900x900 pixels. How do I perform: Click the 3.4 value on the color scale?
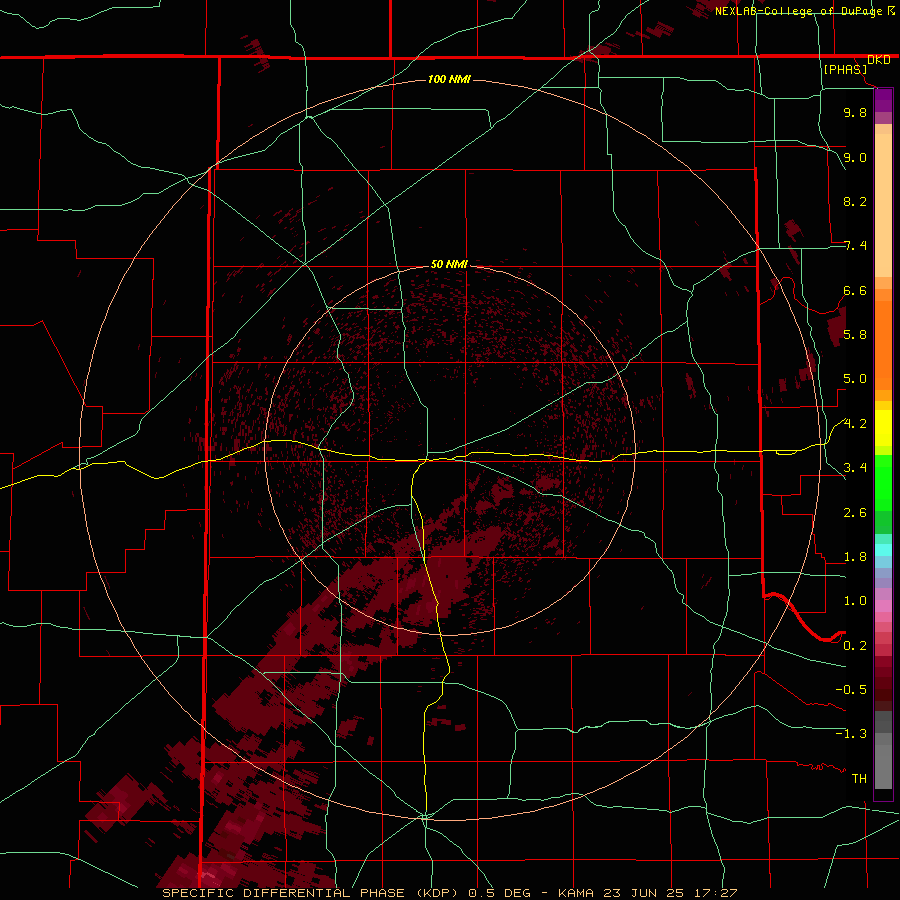(x=855, y=468)
